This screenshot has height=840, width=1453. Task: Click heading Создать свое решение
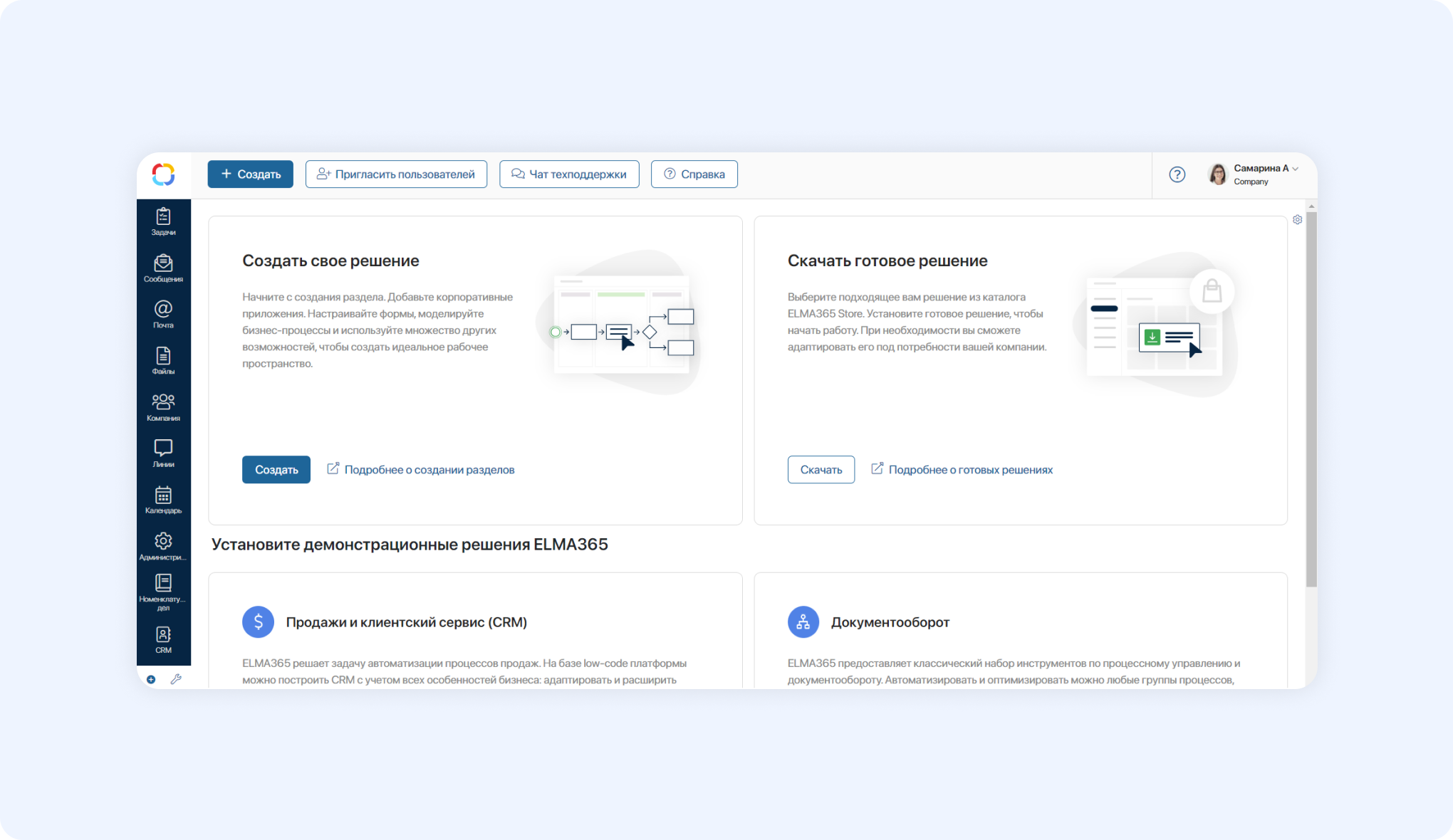coord(330,261)
